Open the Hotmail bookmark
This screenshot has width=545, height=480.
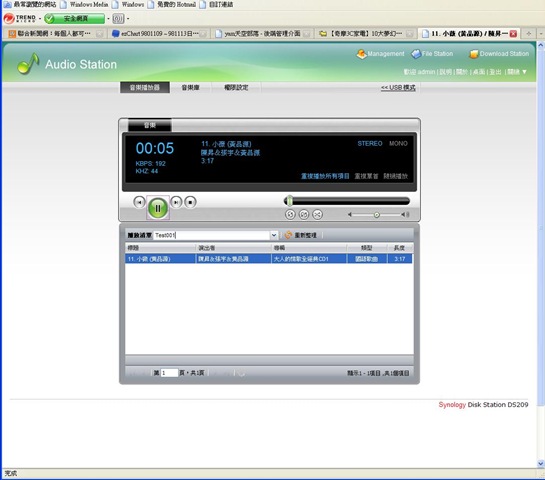point(173,5)
